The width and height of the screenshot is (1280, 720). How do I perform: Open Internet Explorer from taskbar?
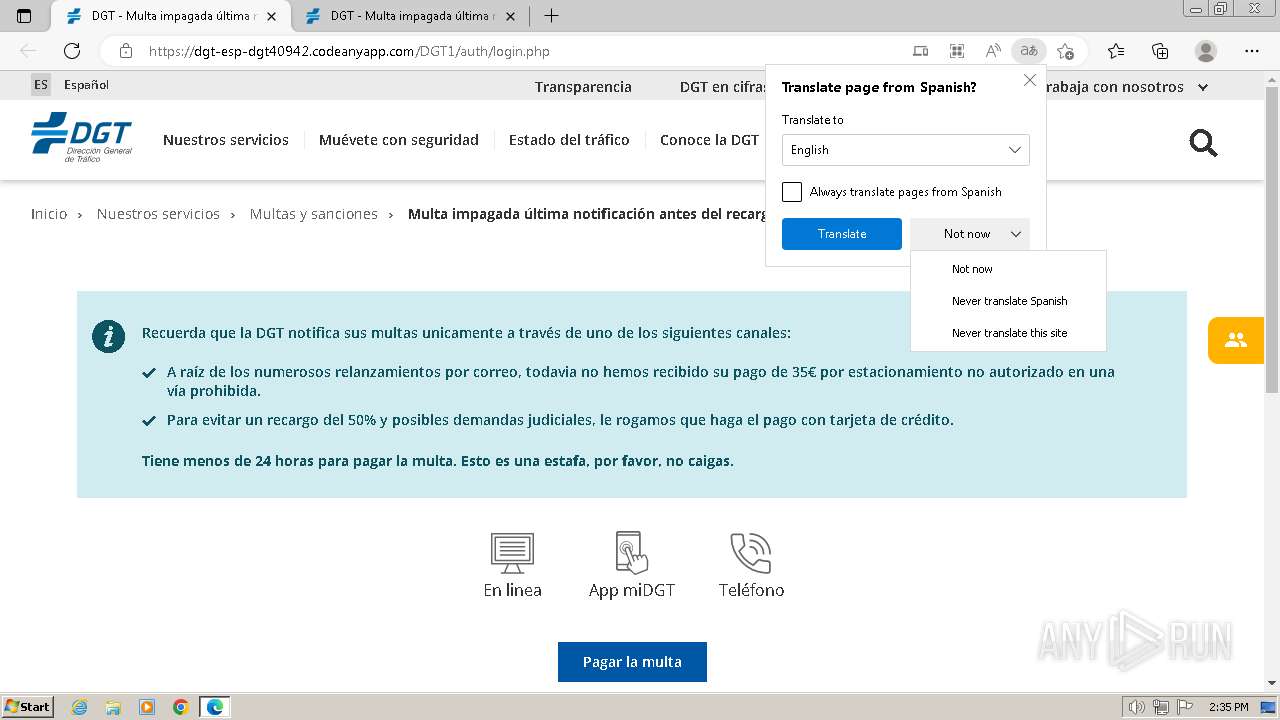[80, 707]
